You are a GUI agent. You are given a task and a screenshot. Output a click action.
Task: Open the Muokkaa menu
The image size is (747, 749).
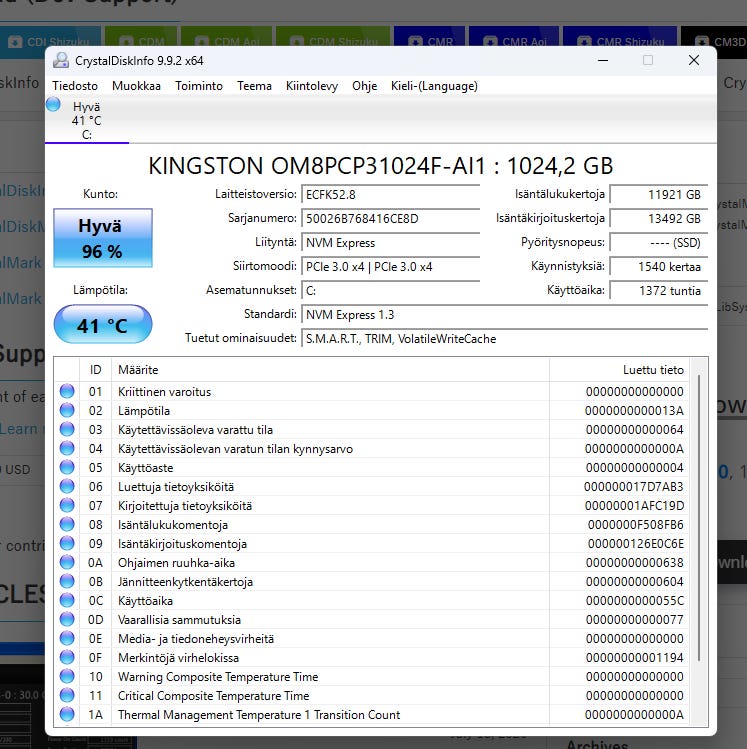(x=136, y=86)
